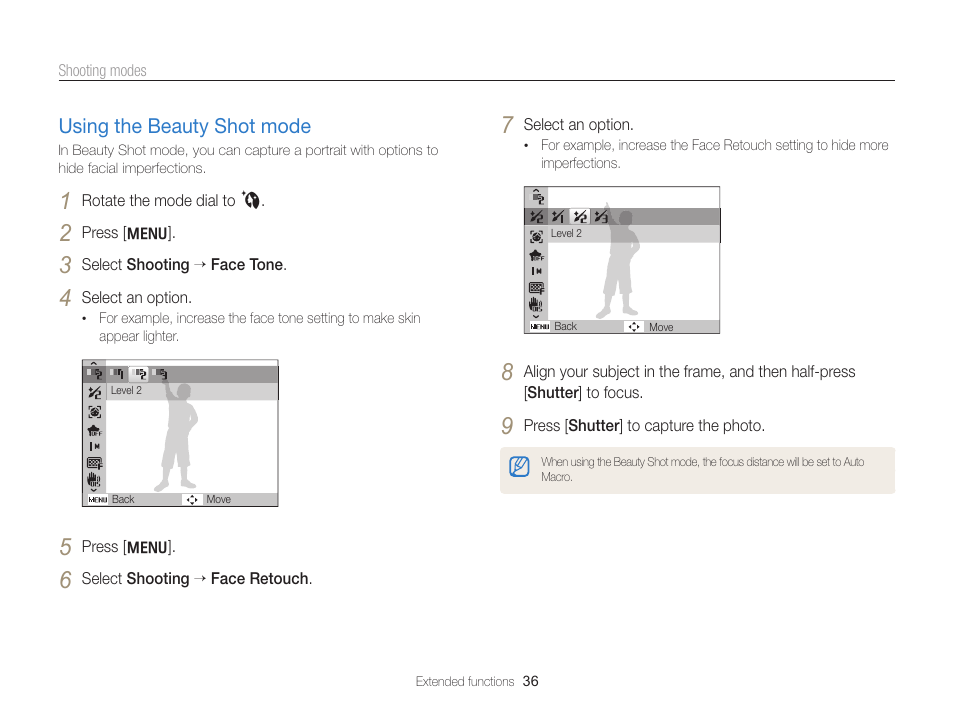954x720 pixels.
Task: Click down chevron below sidebar in the Face Retouch screen
Action: [x=536, y=316]
